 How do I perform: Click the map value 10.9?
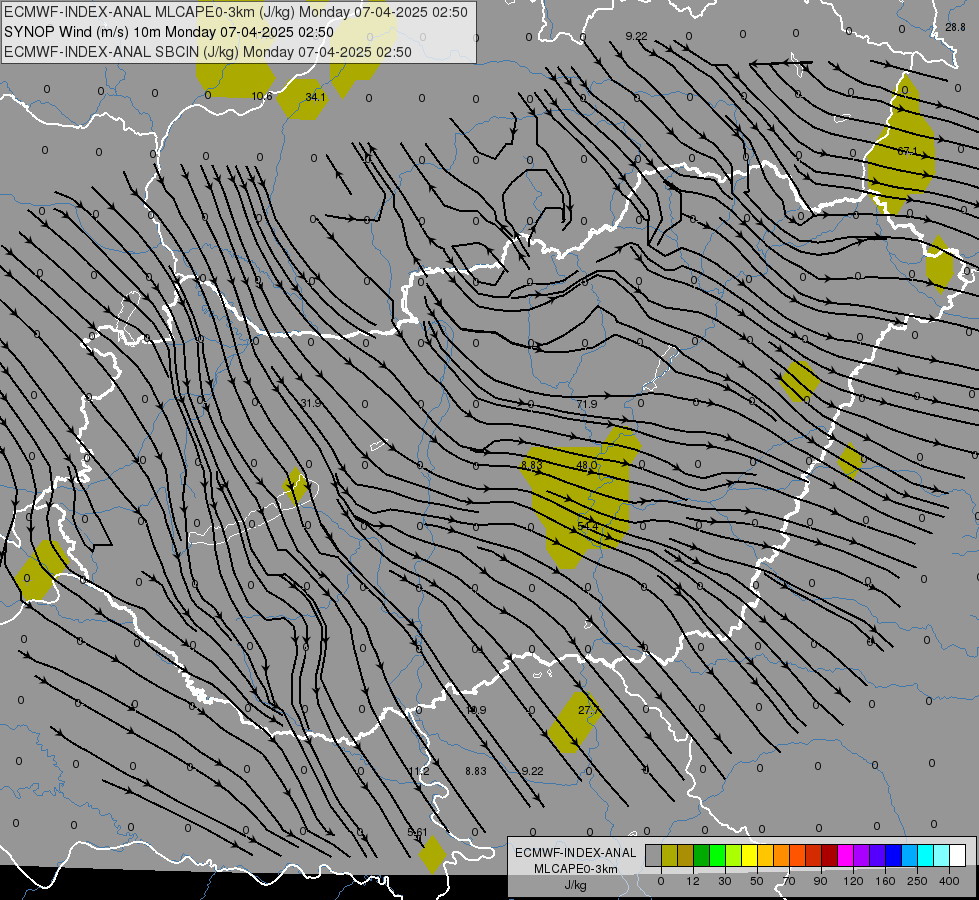[476, 710]
